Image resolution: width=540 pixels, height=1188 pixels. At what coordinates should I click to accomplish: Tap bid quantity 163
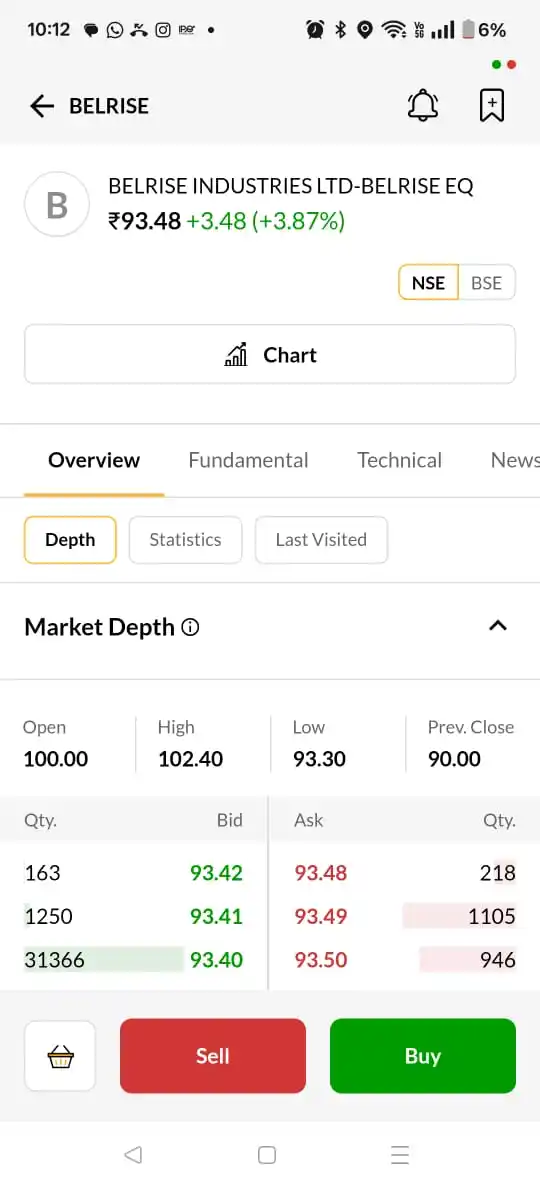pos(42,873)
